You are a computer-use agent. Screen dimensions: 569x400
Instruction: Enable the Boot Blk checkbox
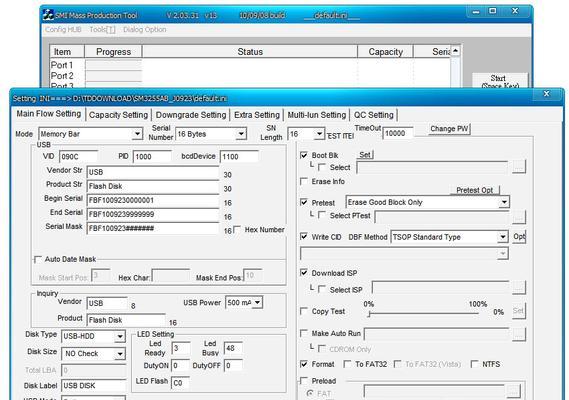pyautogui.click(x=304, y=155)
